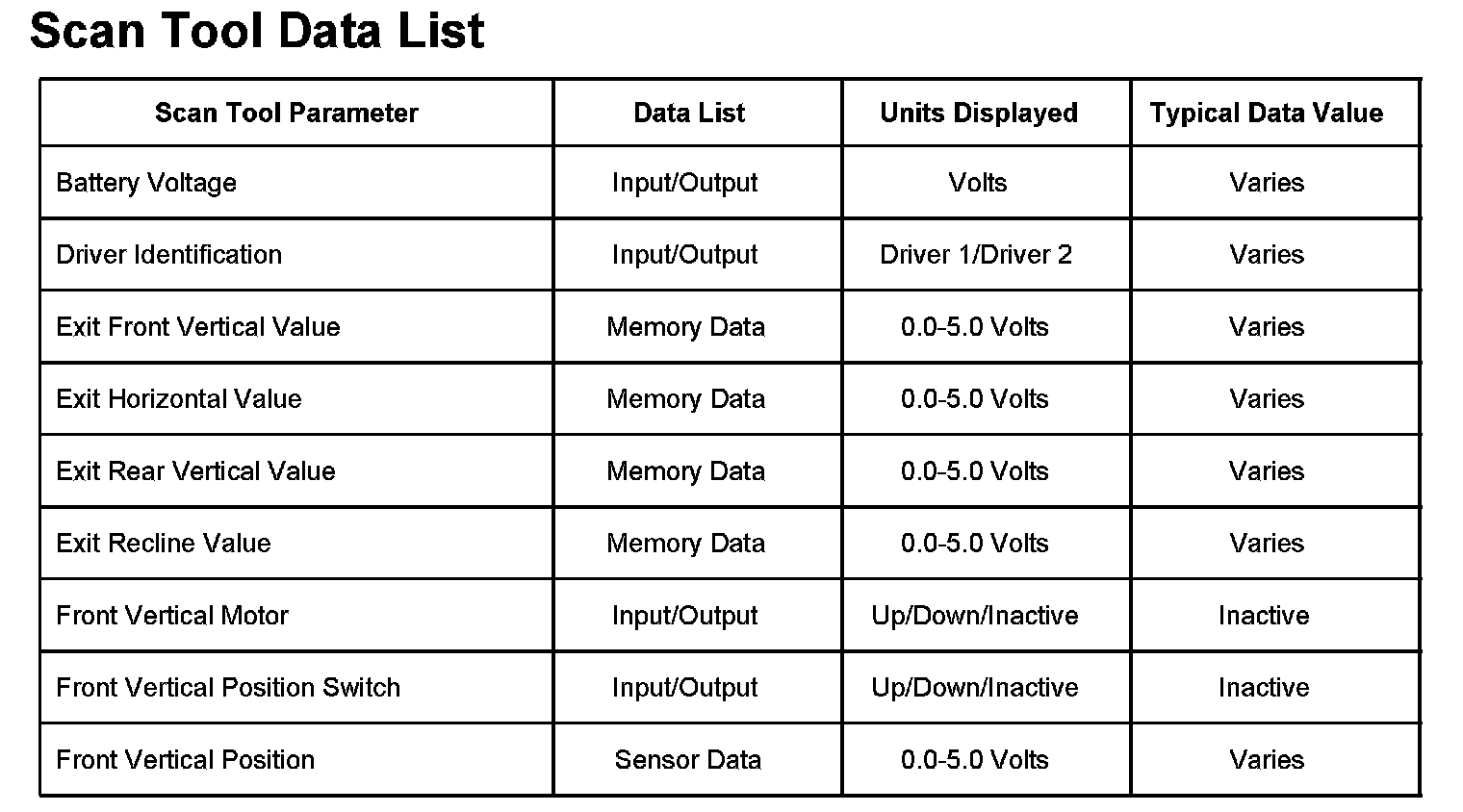Viewport: 1463px width, 812px height.
Task: Click Memory Data cell for Exit Recline Value
Action: click(x=686, y=544)
